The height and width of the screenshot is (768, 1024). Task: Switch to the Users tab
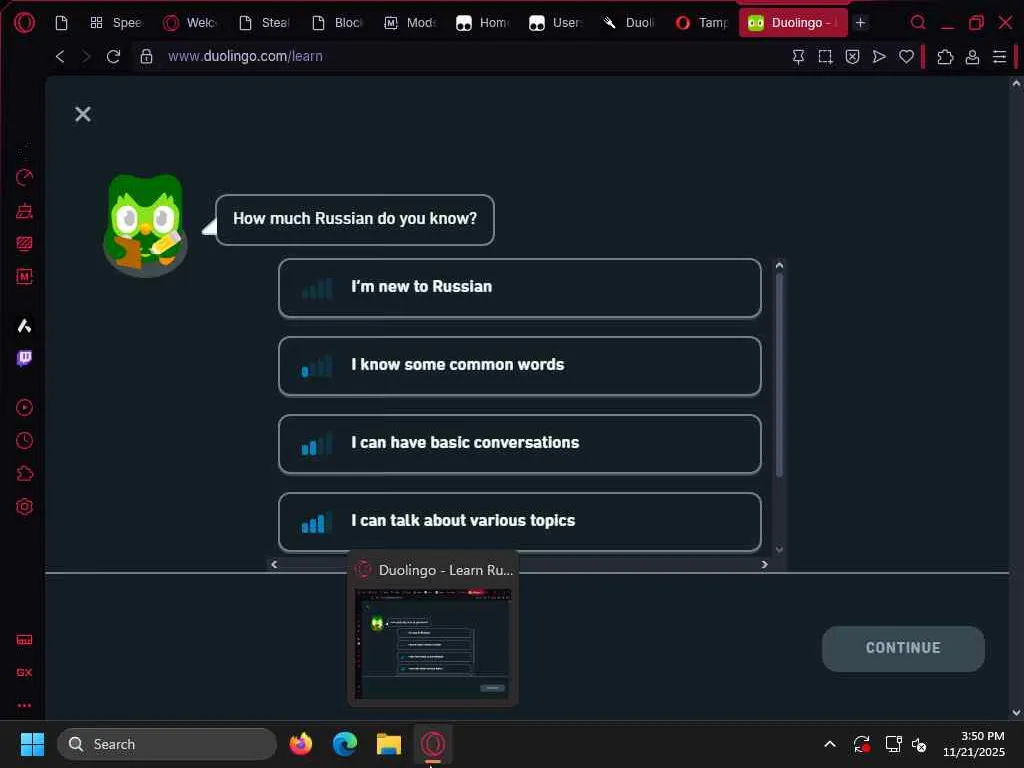(556, 23)
